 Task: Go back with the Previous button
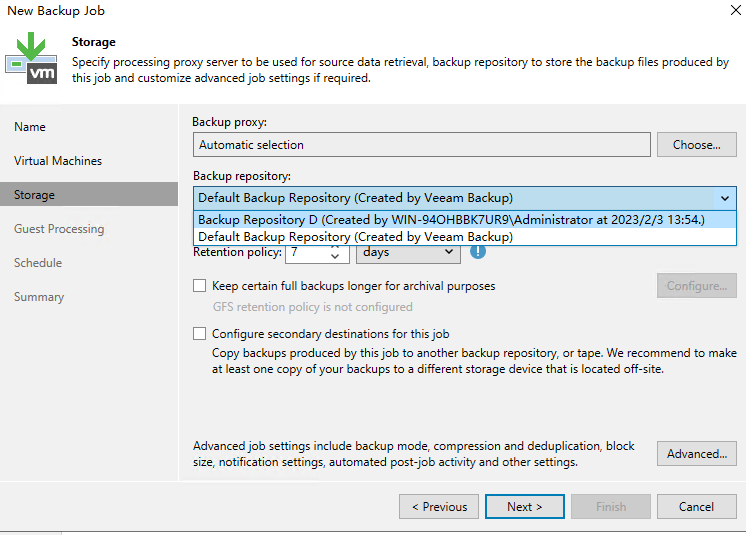(439, 506)
